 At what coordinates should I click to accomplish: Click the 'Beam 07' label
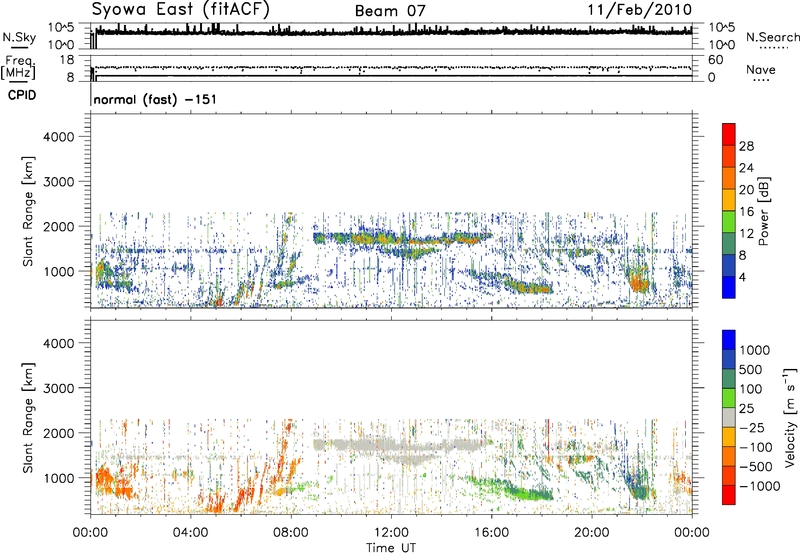(390, 11)
